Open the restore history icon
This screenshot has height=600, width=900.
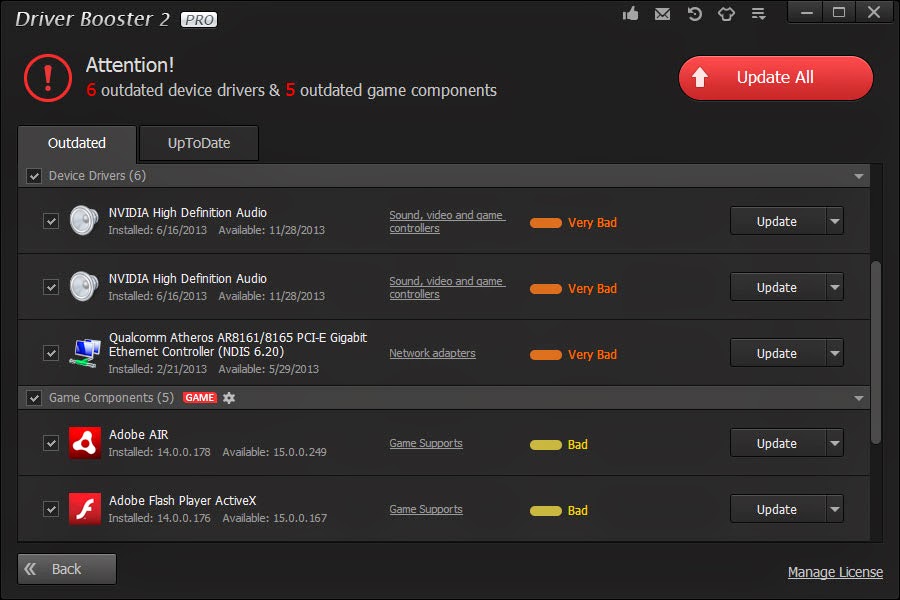point(695,14)
